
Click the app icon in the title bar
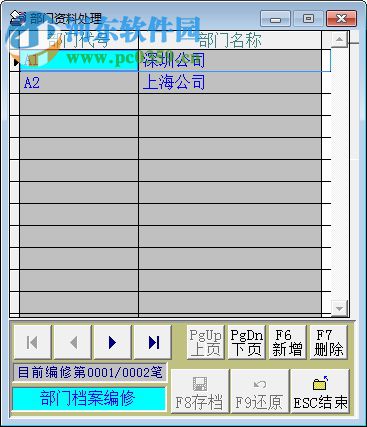(18, 18)
